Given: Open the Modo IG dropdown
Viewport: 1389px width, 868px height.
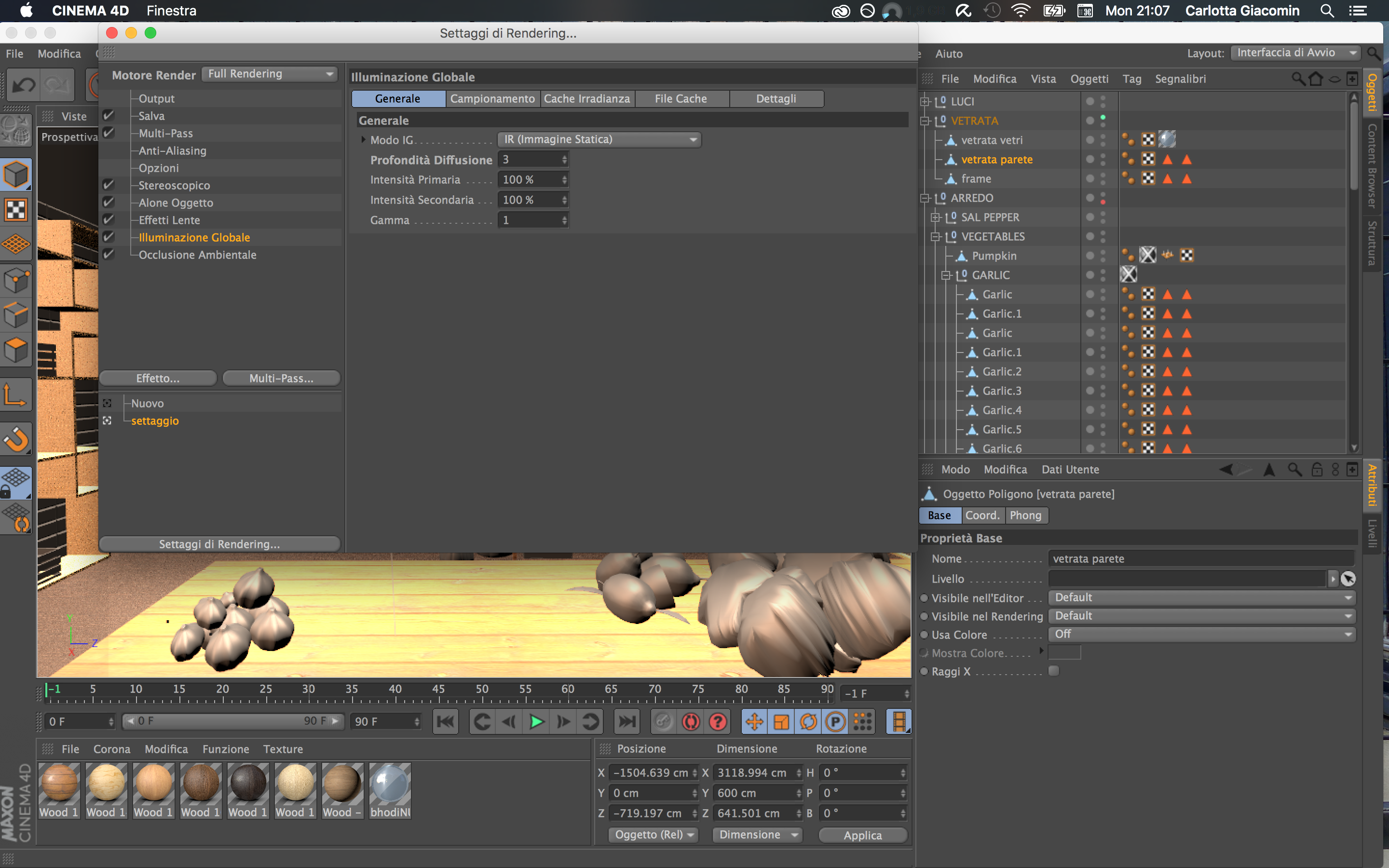Looking at the screenshot, I should [599, 139].
